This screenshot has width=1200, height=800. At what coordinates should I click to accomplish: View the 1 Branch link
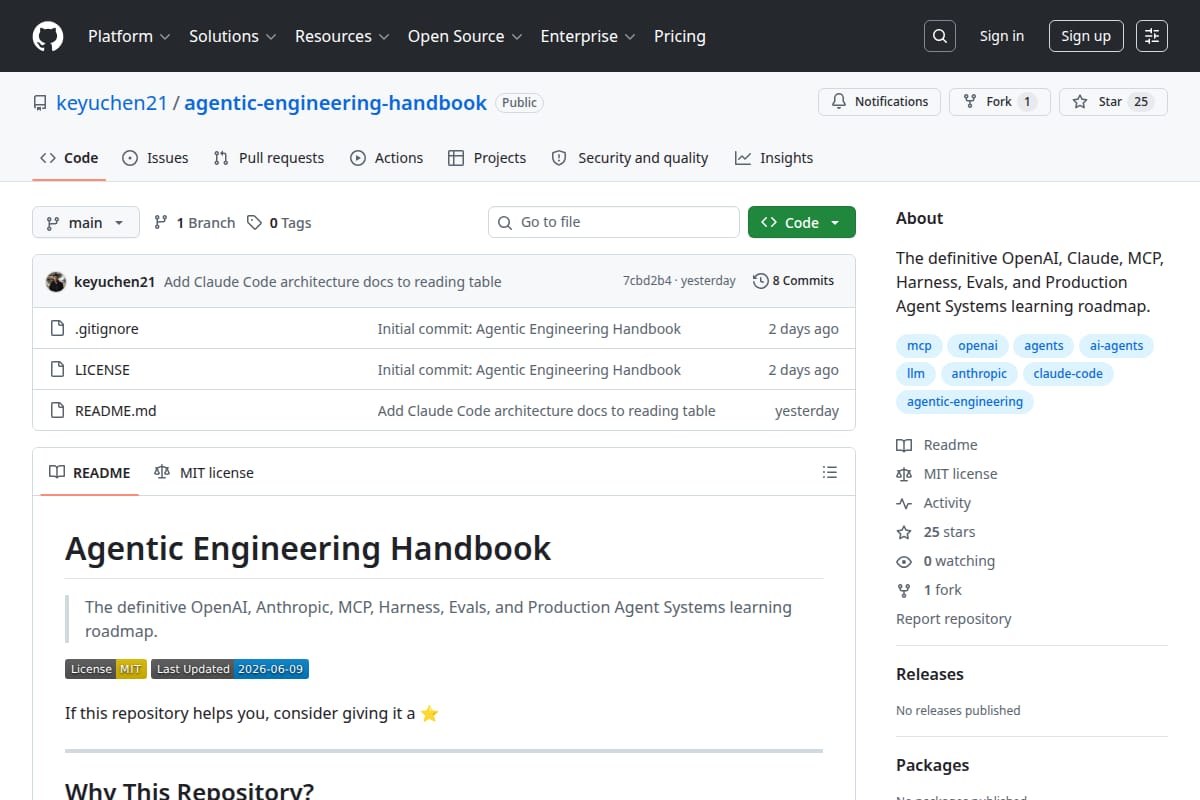point(194,223)
